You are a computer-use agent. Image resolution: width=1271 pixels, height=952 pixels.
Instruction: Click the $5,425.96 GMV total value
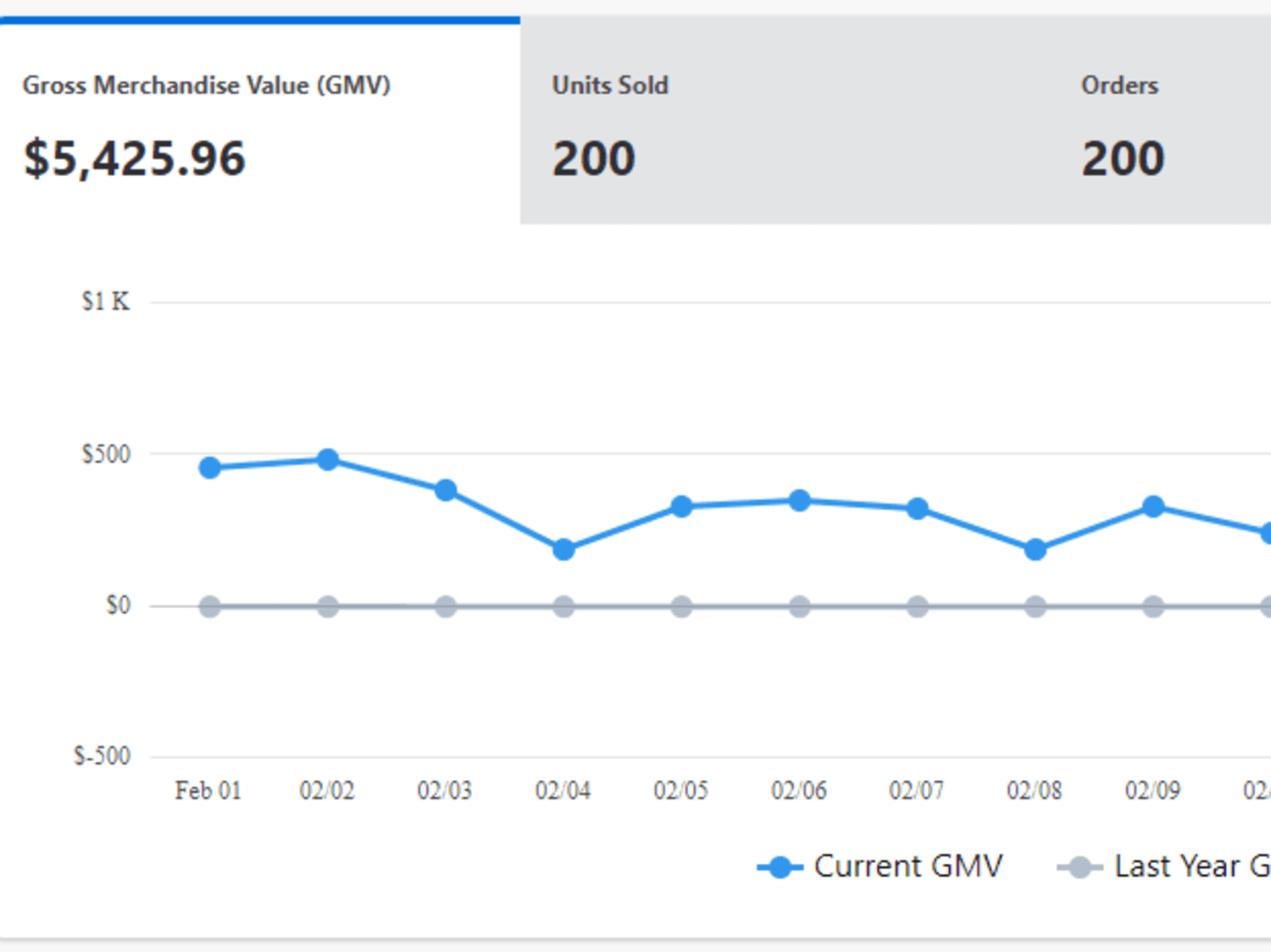[135, 158]
